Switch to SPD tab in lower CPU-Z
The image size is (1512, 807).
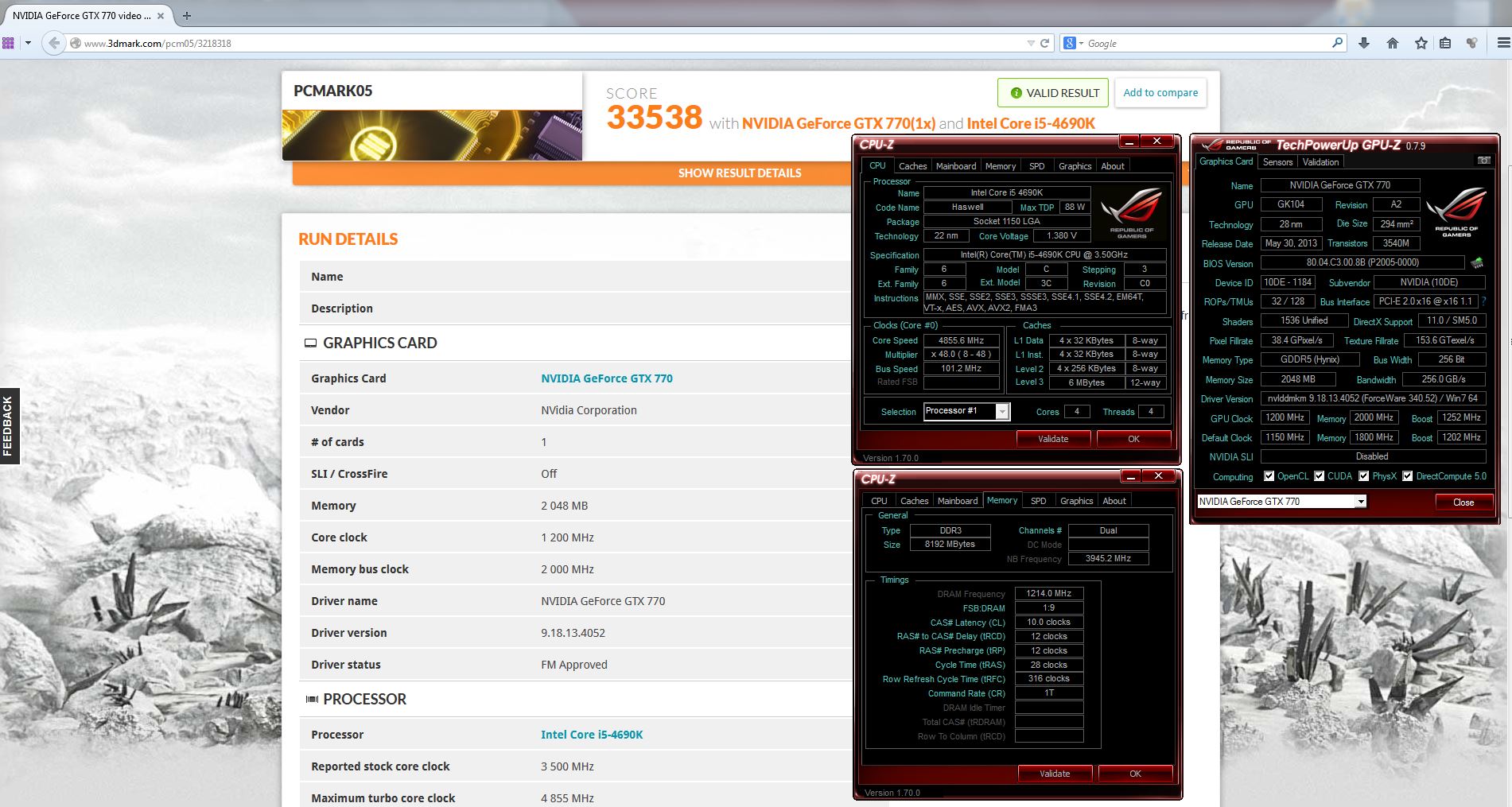pos(1038,501)
